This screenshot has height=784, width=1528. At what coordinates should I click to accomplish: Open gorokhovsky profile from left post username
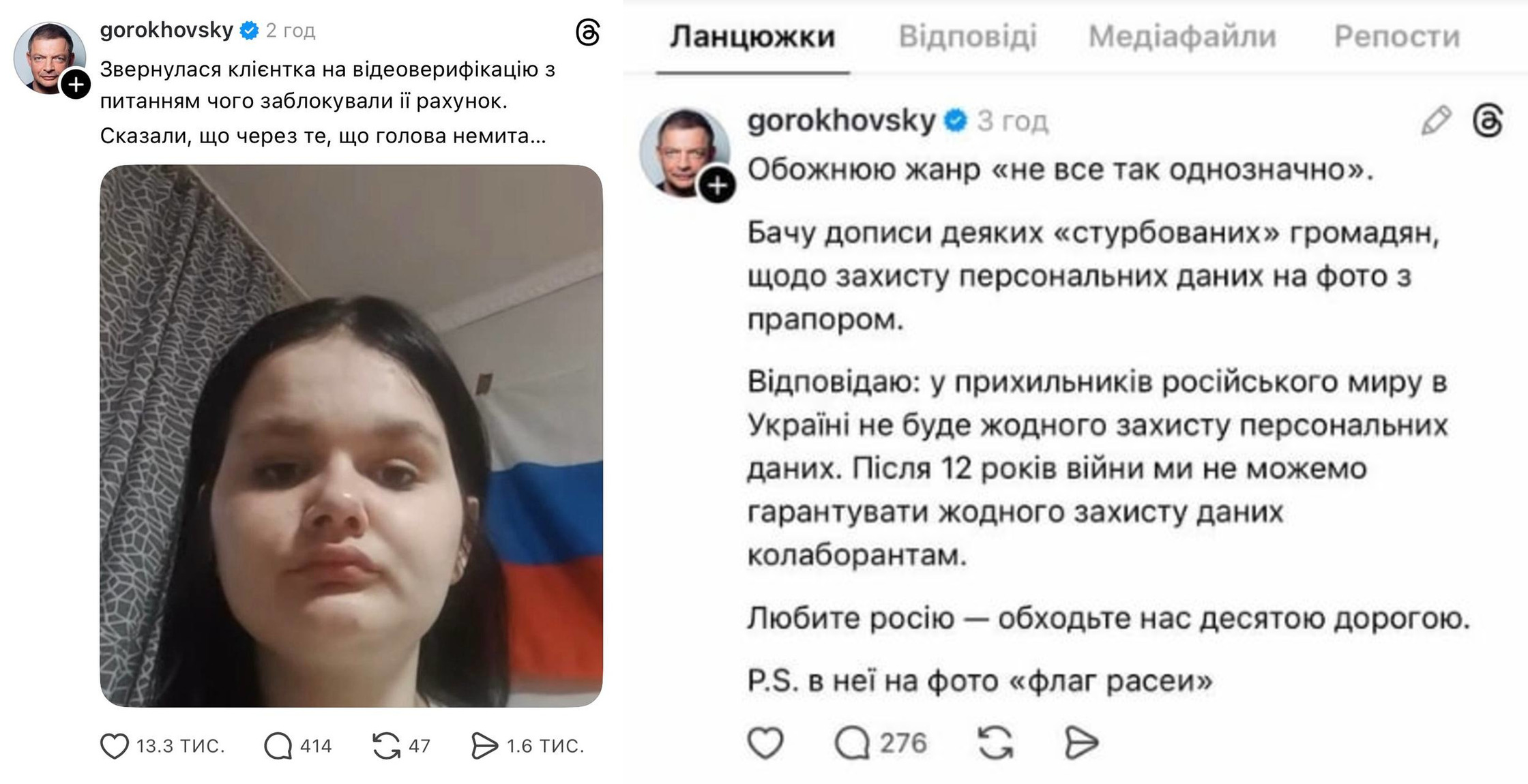coord(166,31)
